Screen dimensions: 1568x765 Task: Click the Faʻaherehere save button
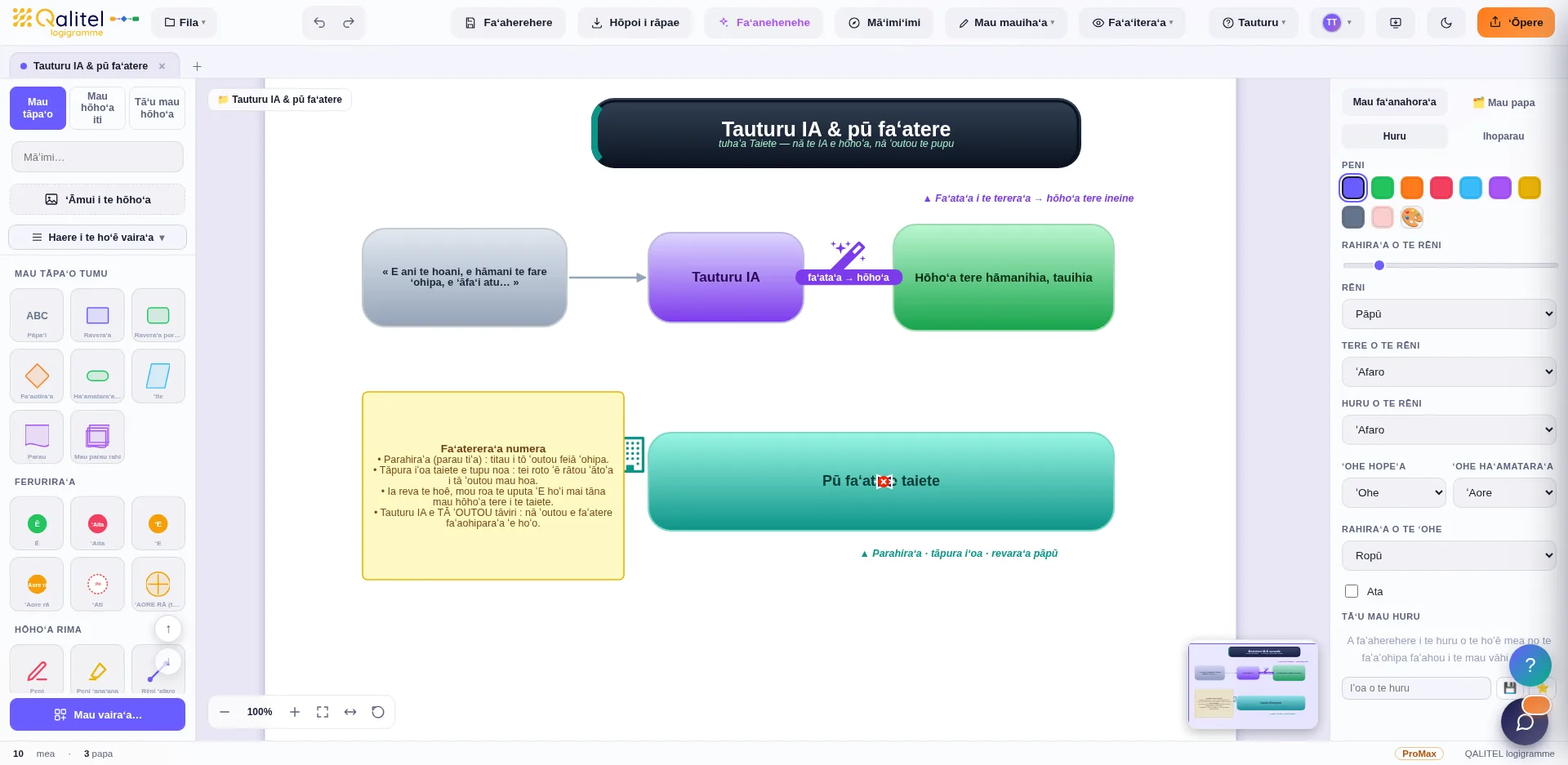[x=508, y=23]
